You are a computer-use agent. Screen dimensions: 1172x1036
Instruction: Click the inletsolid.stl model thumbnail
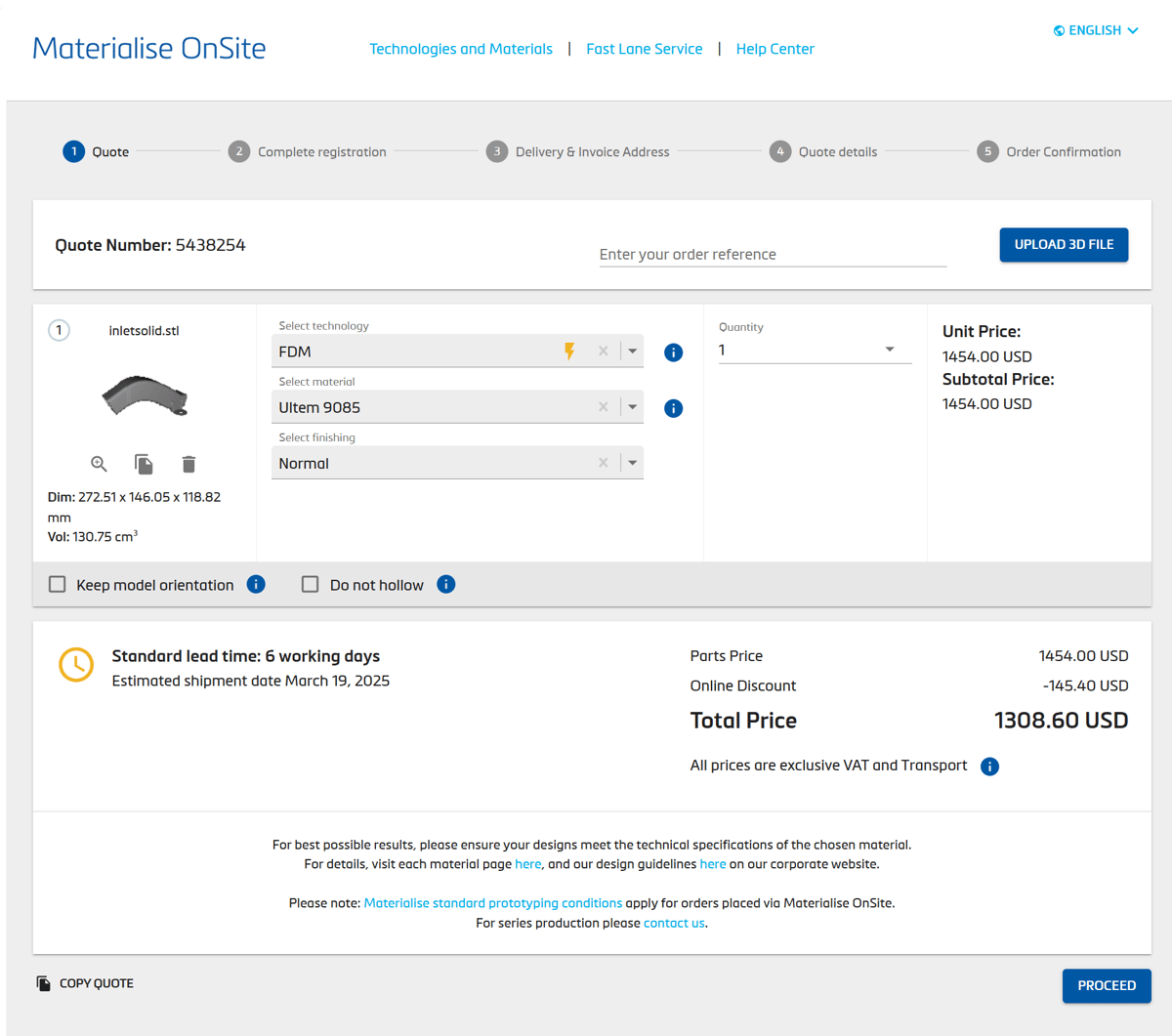tap(145, 396)
